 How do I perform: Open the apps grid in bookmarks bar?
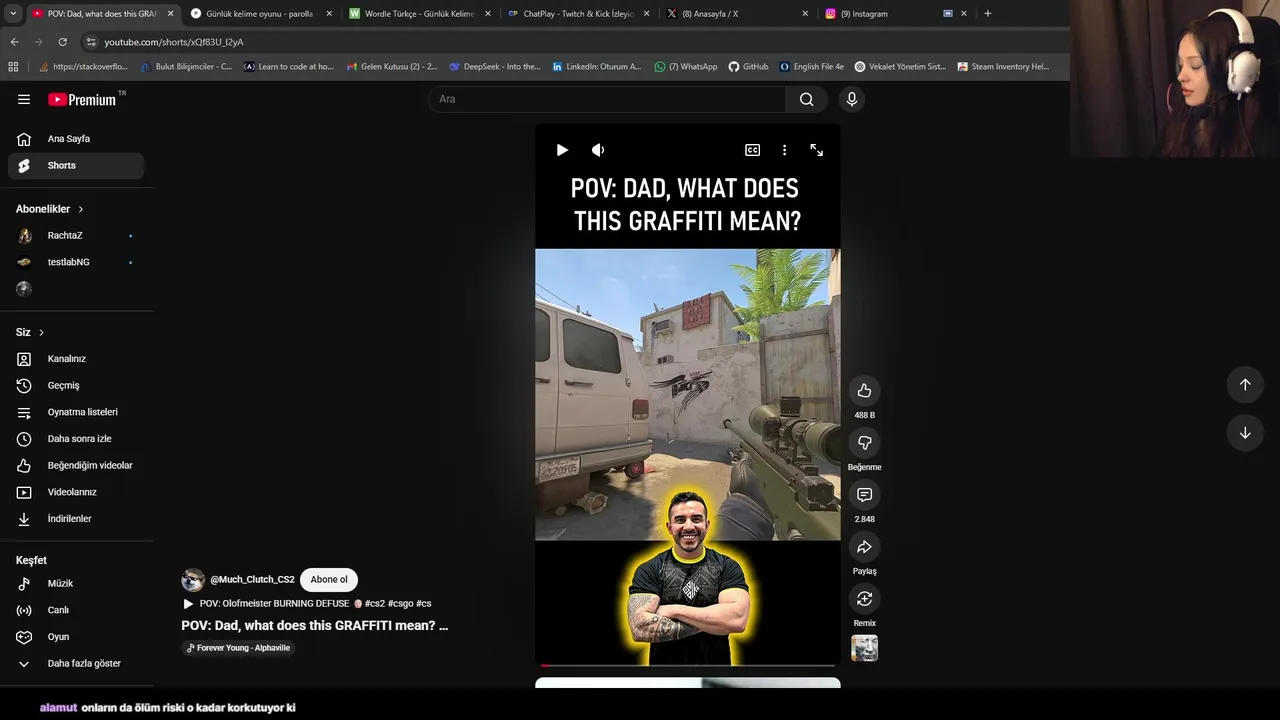click(x=13, y=67)
